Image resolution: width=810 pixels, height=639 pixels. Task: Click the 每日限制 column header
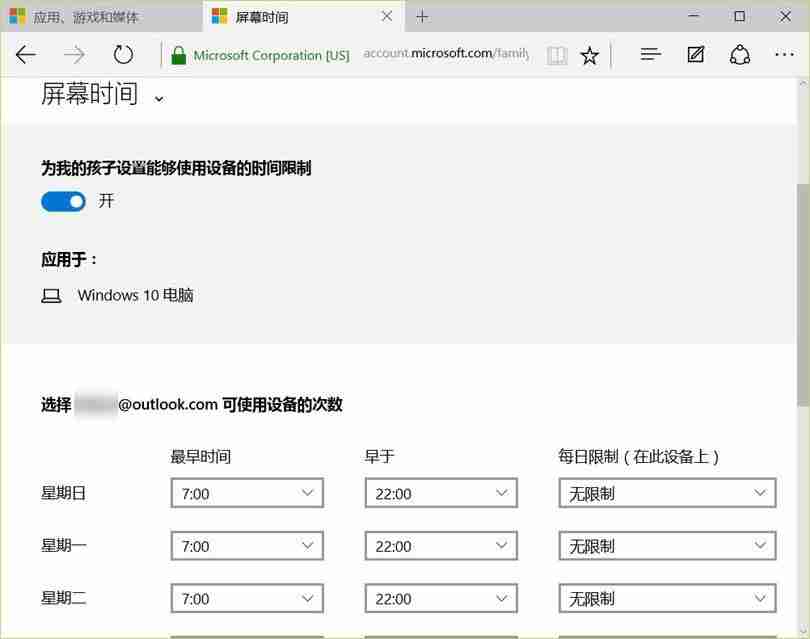point(638,457)
